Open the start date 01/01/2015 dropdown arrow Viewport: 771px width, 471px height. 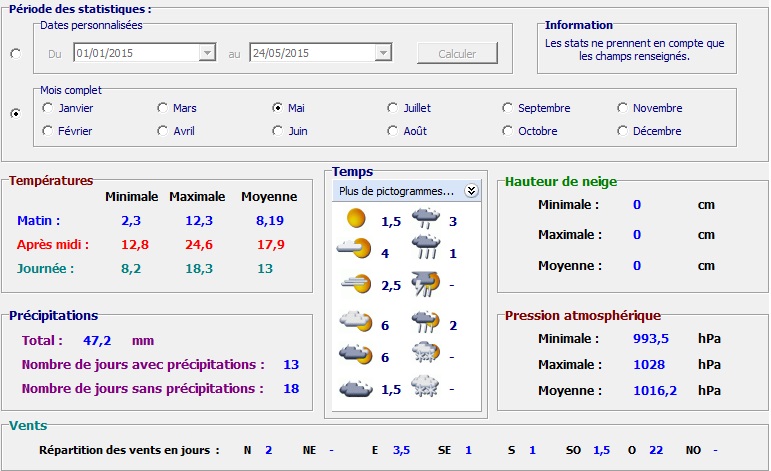(x=208, y=53)
